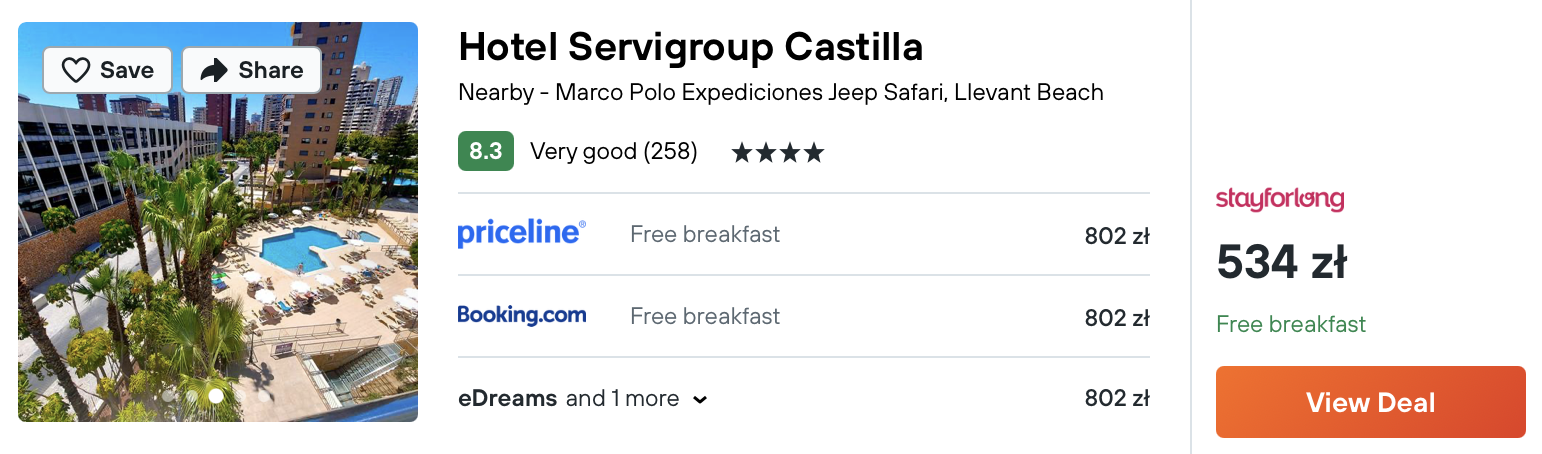Expand the eDreams and 1 more chevron
The height and width of the screenshot is (454, 1542).
(700, 400)
